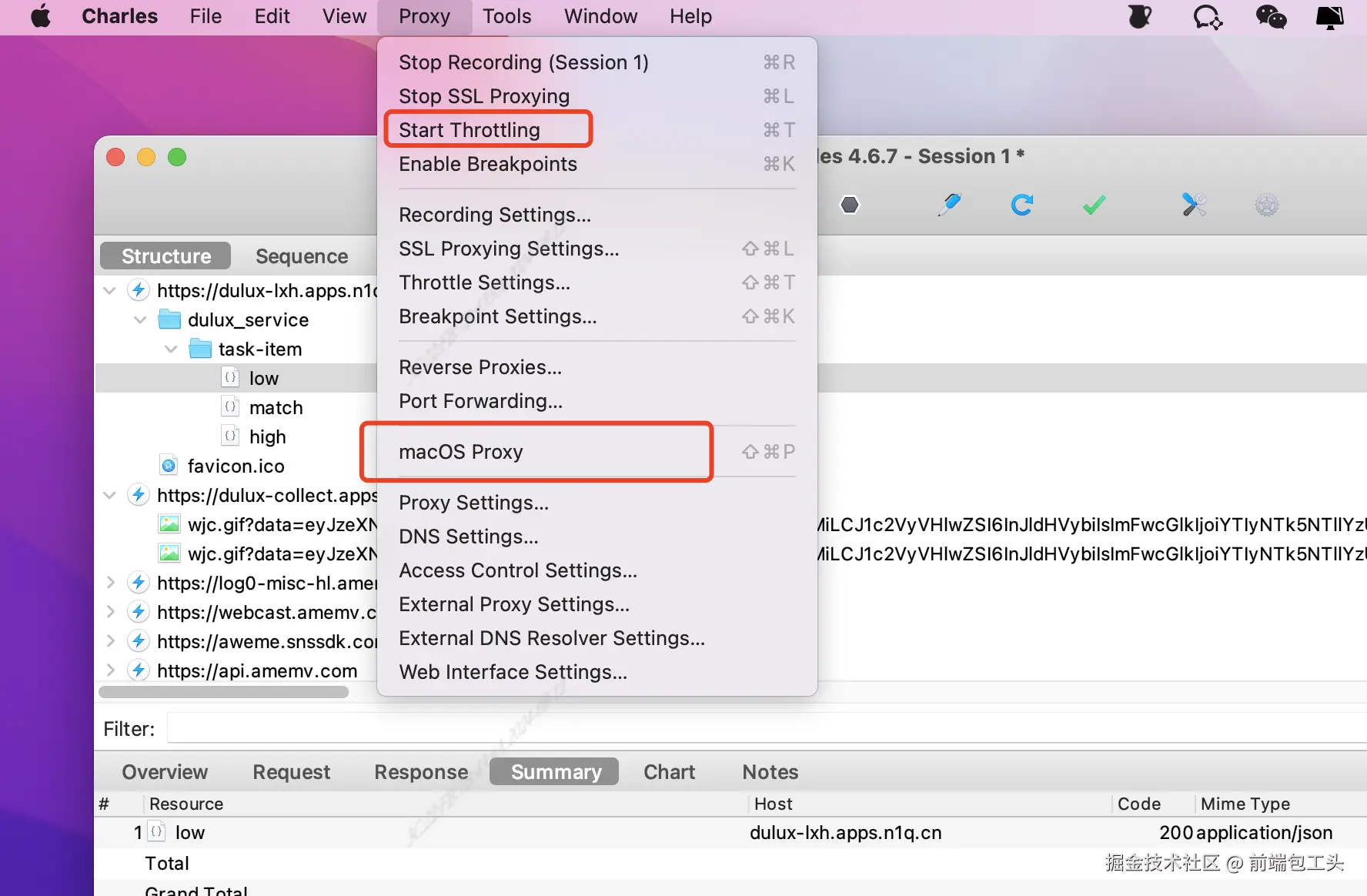Click the WeChat icon in the menu bar
This screenshot has height=896, width=1367.
pyautogui.click(x=1270, y=16)
